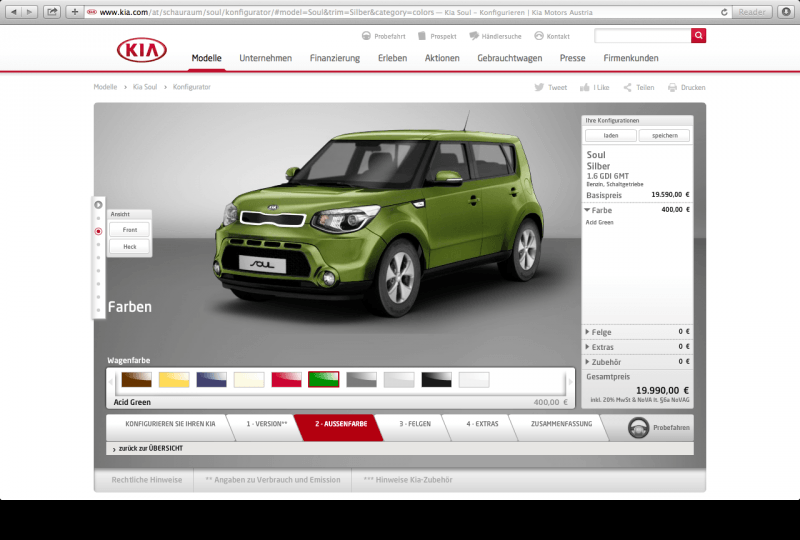Select the white color swatch
The image size is (800, 540).
(474, 379)
